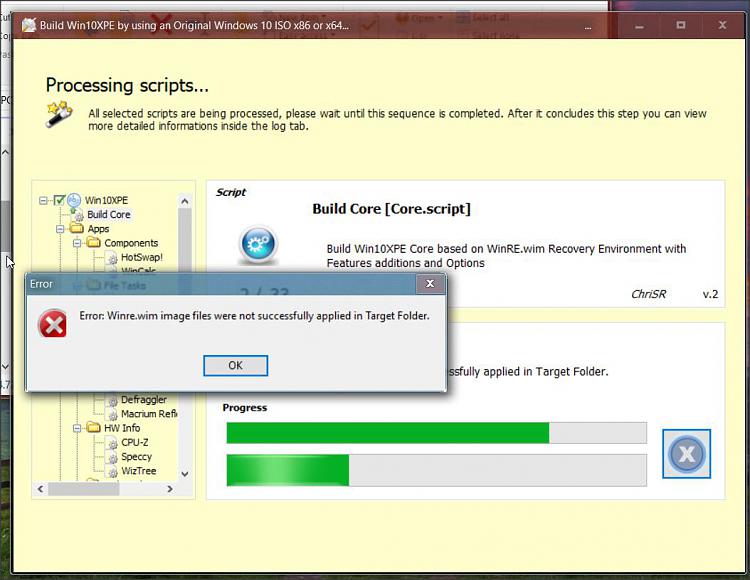The height and width of the screenshot is (580, 750).
Task: Click the Build Core script icon in tree
Action: [x=78, y=215]
